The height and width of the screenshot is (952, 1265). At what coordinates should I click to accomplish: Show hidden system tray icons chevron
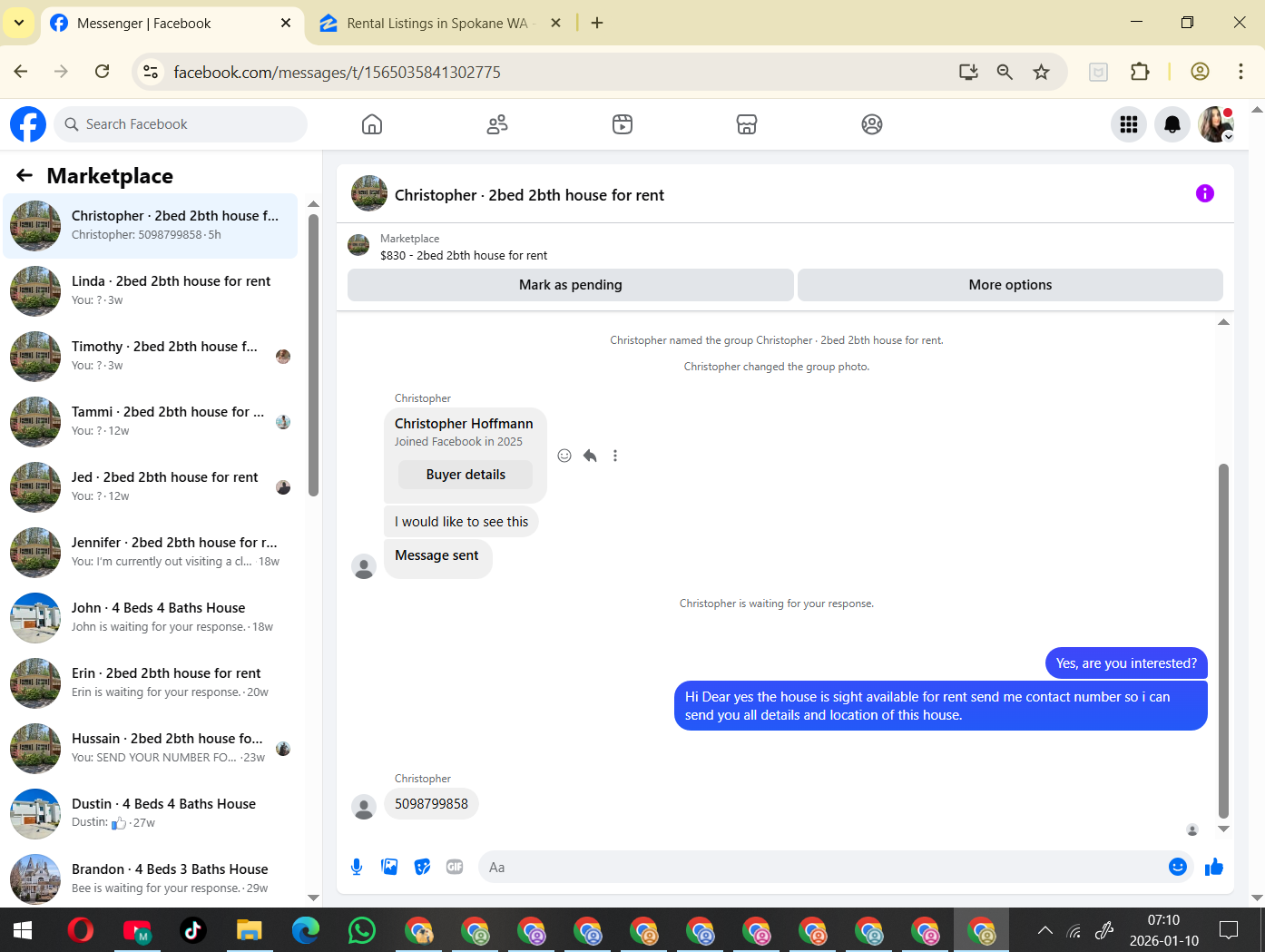pos(1045,930)
